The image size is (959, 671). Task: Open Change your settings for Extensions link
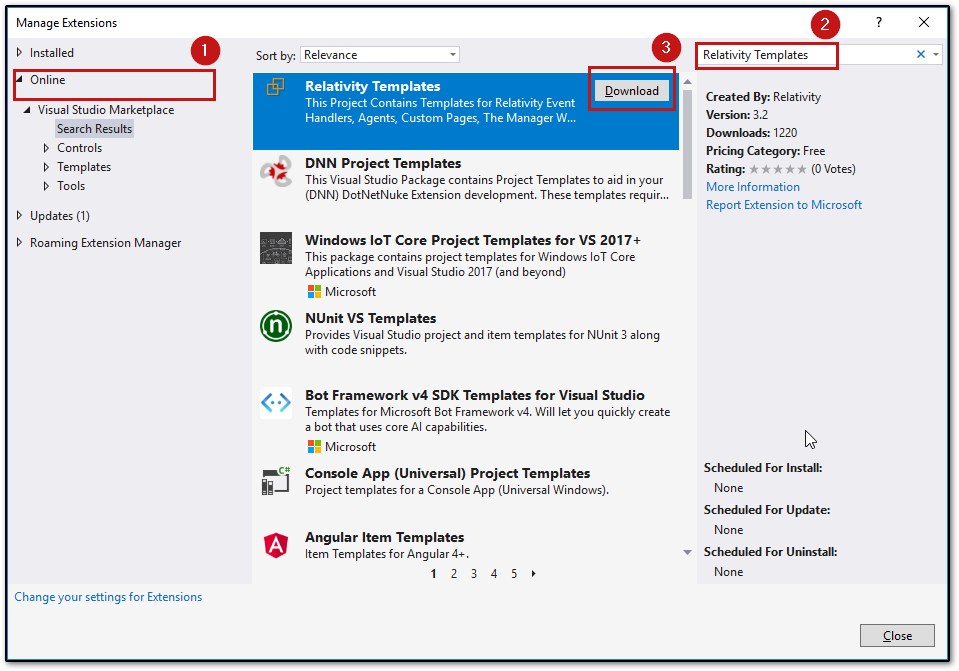108,597
